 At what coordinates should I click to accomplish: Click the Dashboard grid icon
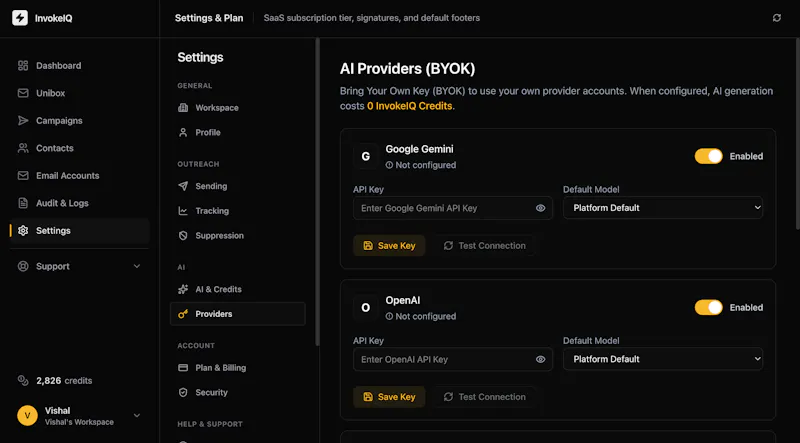tap(23, 65)
